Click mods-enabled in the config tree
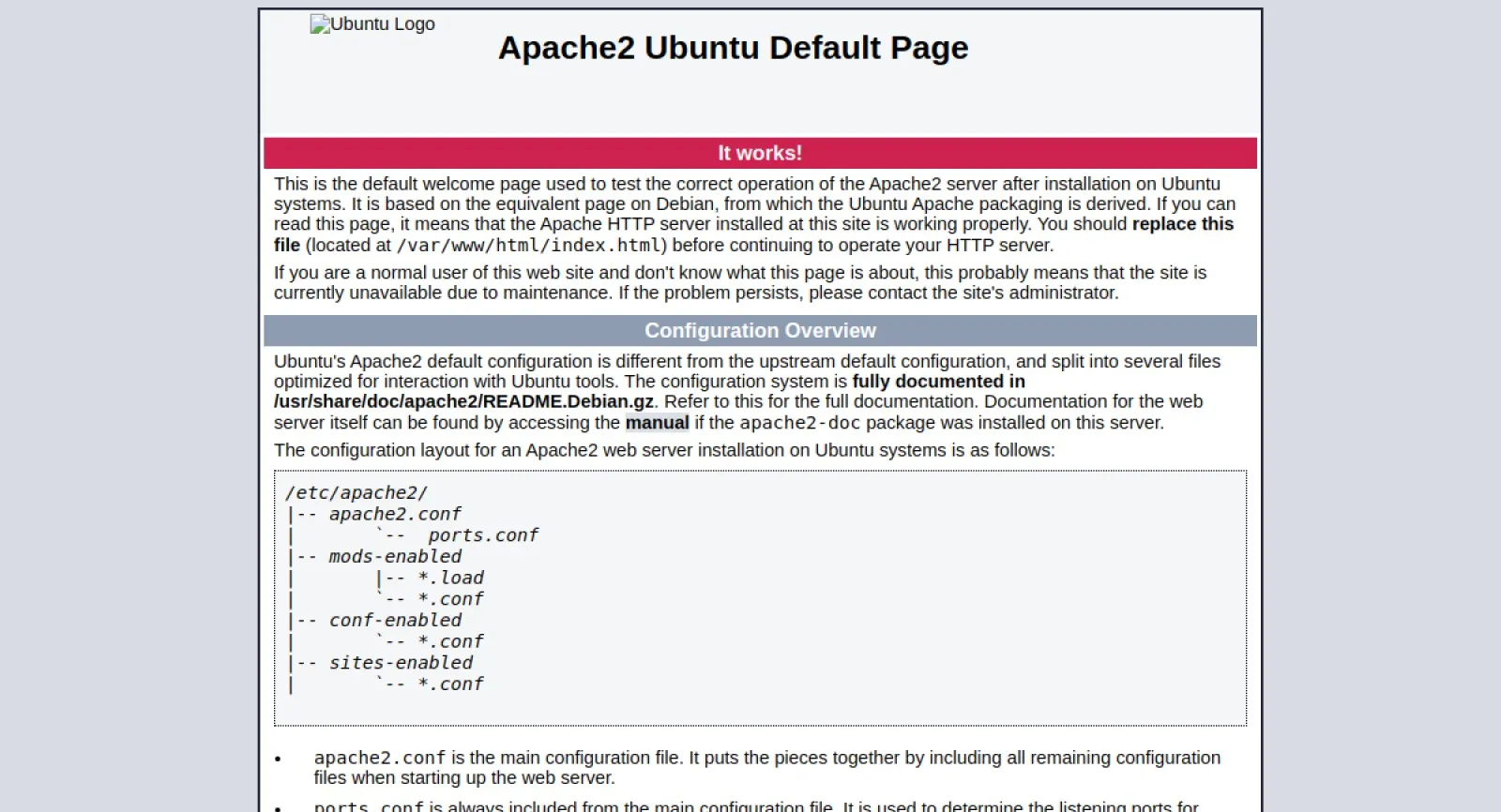 coord(395,557)
